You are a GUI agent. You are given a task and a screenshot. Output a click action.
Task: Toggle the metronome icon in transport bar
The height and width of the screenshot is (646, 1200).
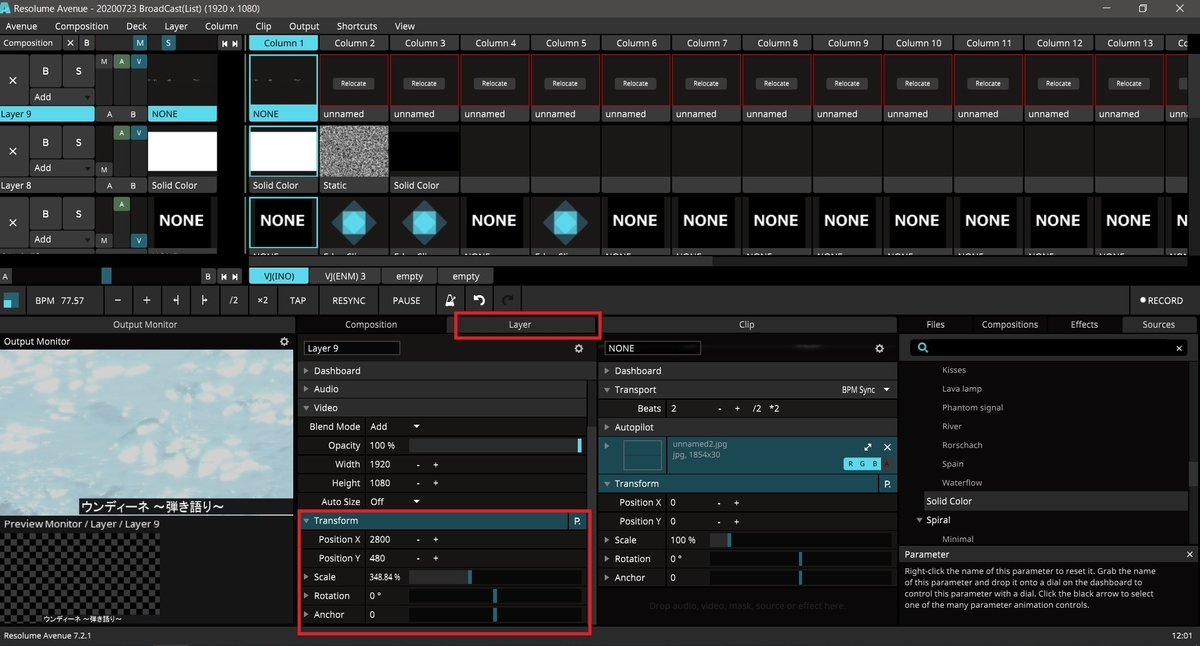point(450,300)
